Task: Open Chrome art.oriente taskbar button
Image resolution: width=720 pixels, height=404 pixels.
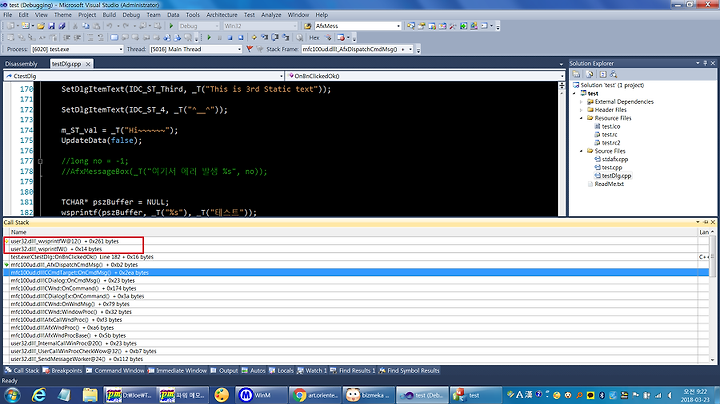Action: click(317, 395)
